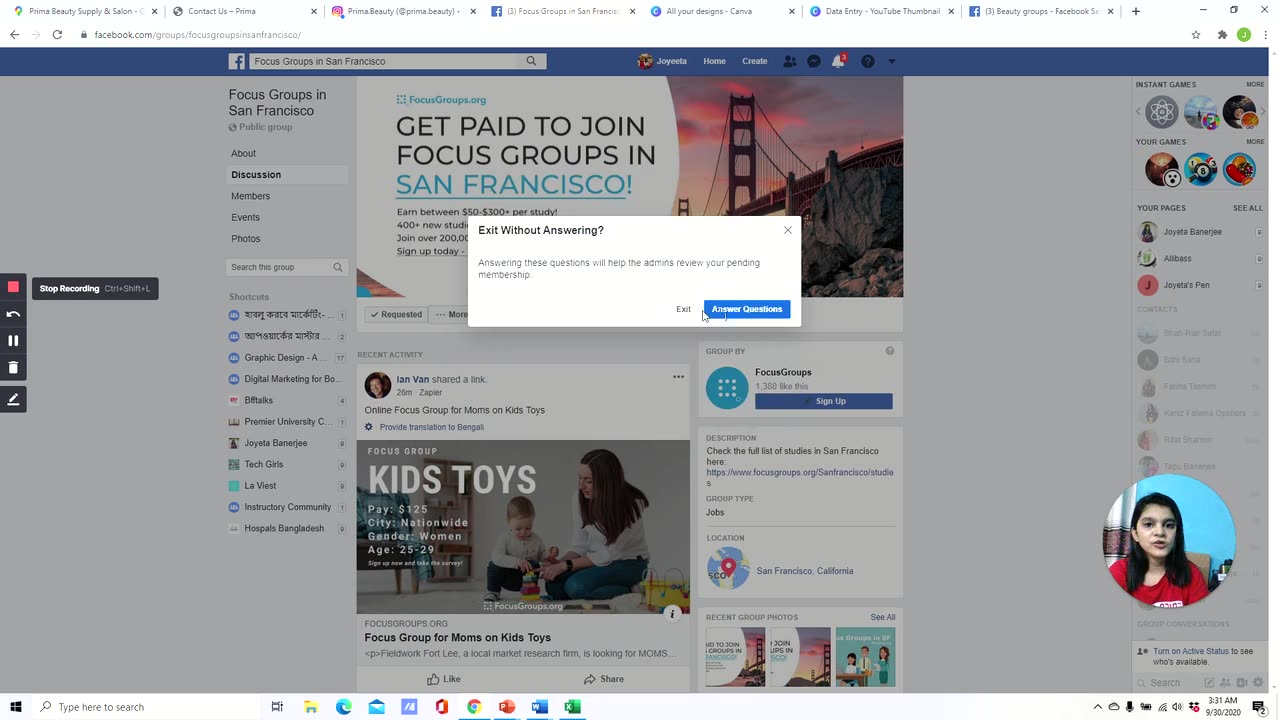Open the atom instant game icon
This screenshot has width=1280, height=720.
pos(1162,112)
